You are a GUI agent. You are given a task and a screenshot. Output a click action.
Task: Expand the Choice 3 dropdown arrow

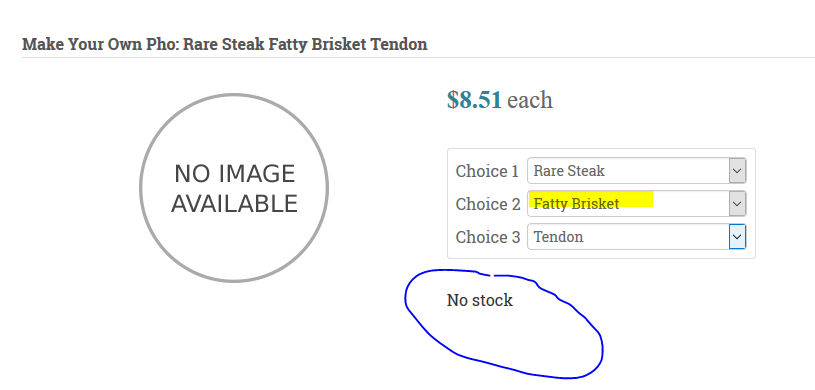click(737, 237)
